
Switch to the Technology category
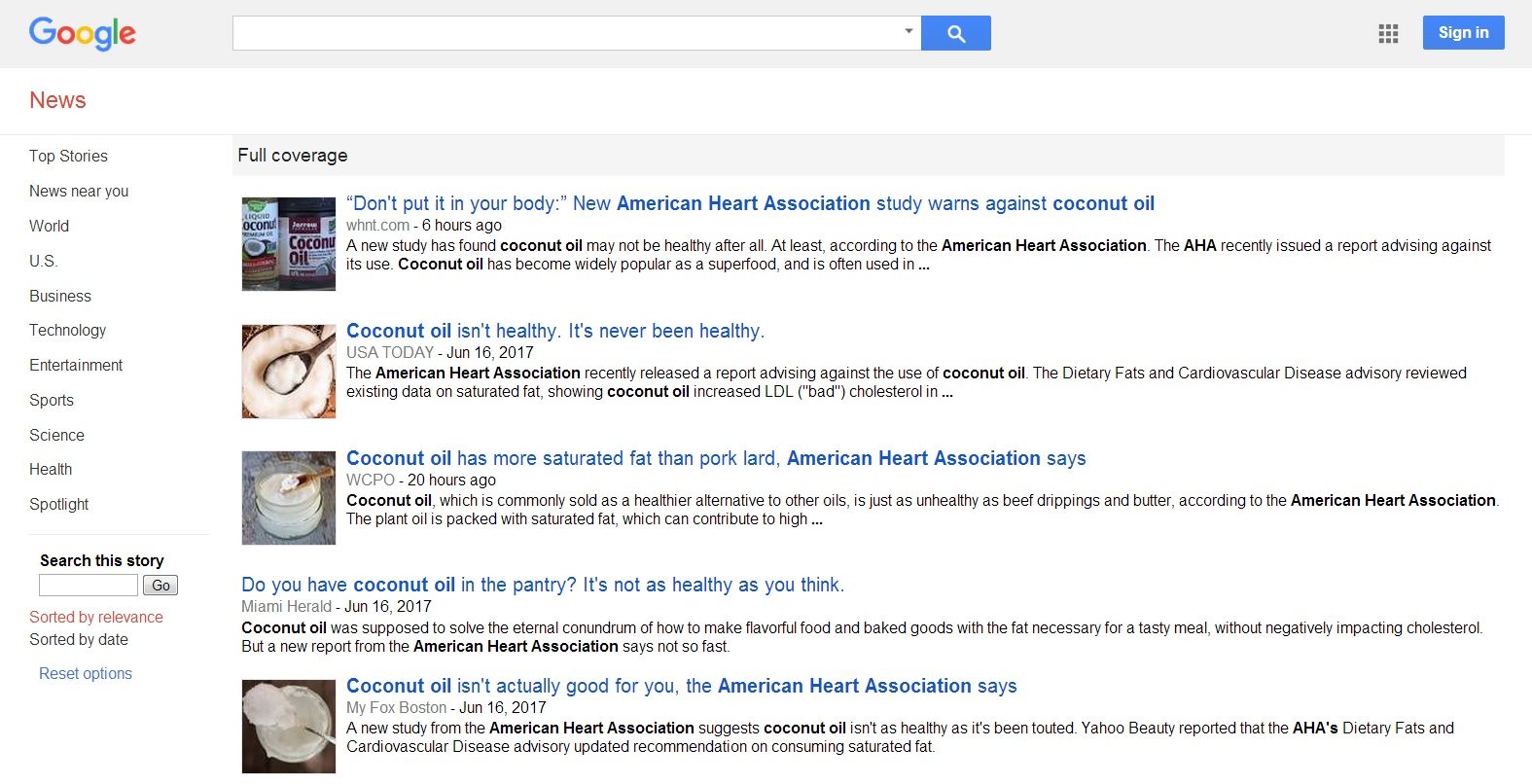pyautogui.click(x=67, y=330)
